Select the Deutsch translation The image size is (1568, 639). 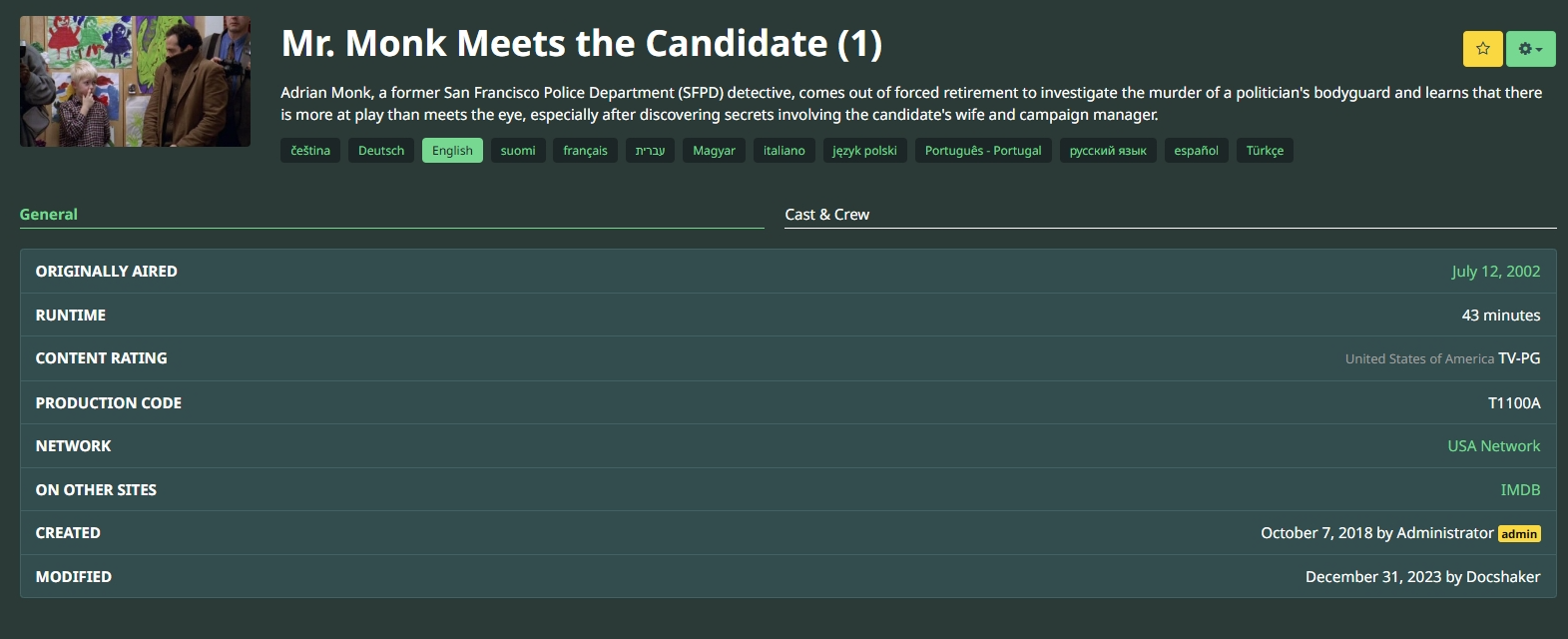pos(381,151)
